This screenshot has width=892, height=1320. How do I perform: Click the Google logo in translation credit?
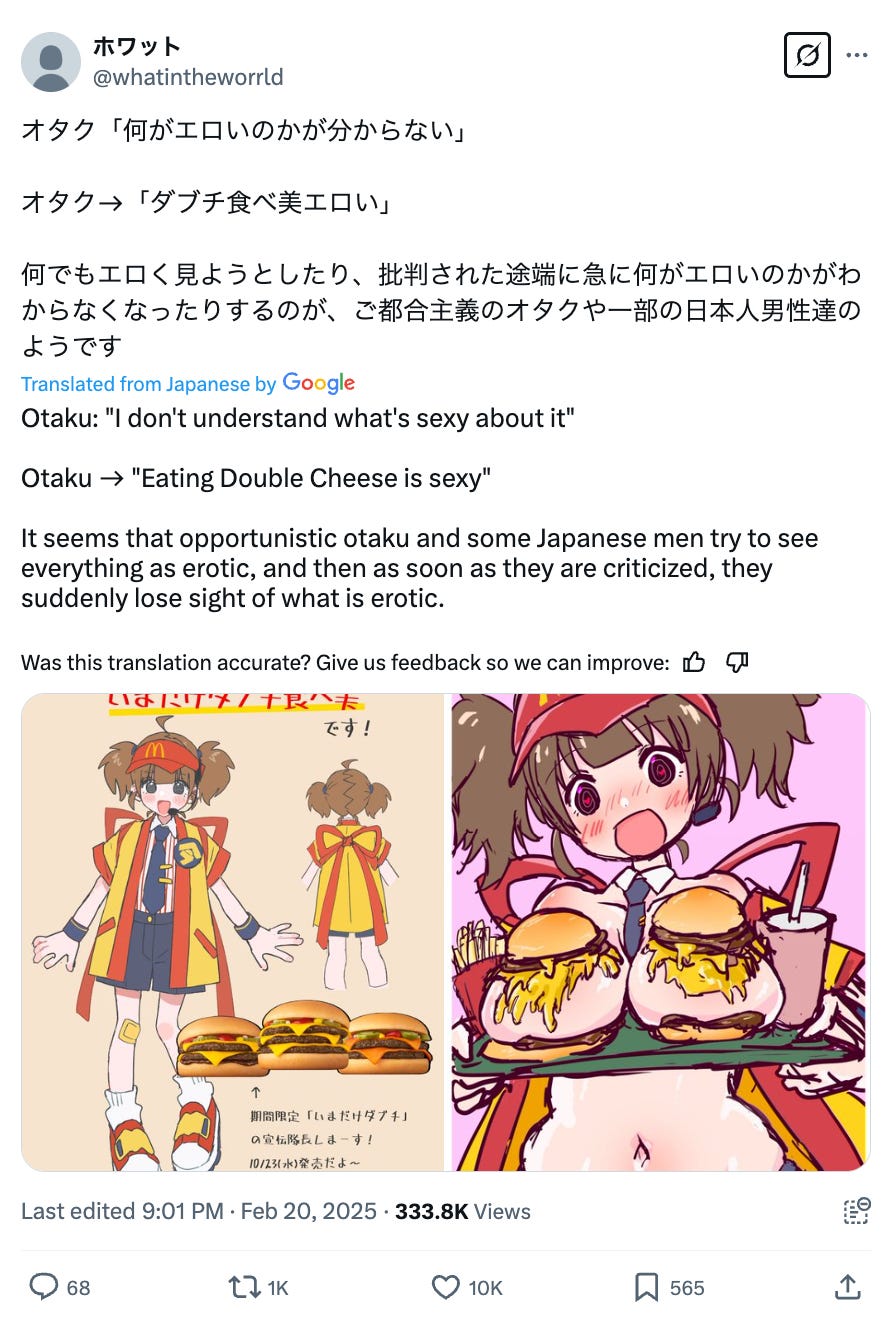pyautogui.click(x=319, y=383)
